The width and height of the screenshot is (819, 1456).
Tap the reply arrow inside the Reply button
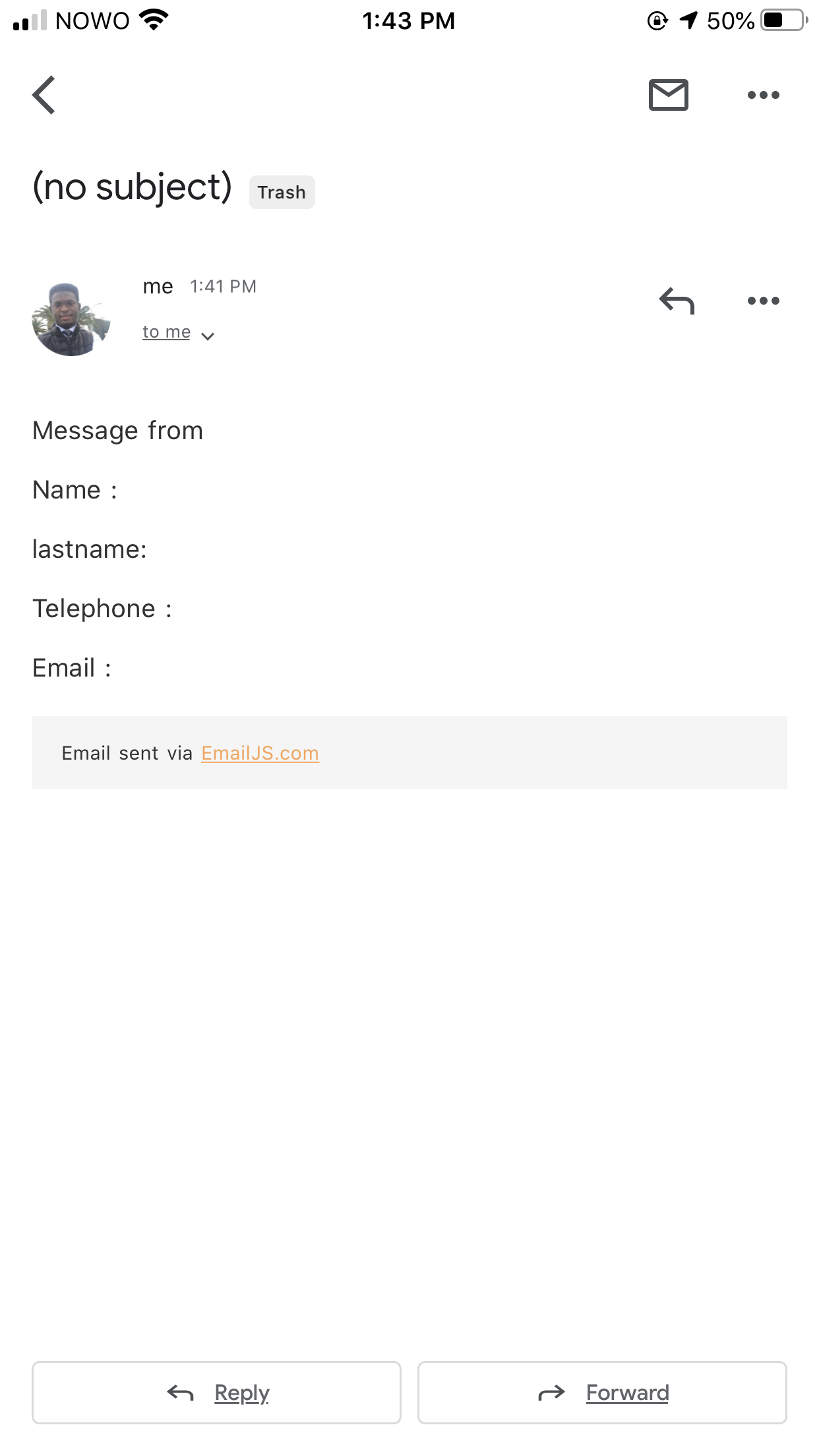coord(179,1393)
